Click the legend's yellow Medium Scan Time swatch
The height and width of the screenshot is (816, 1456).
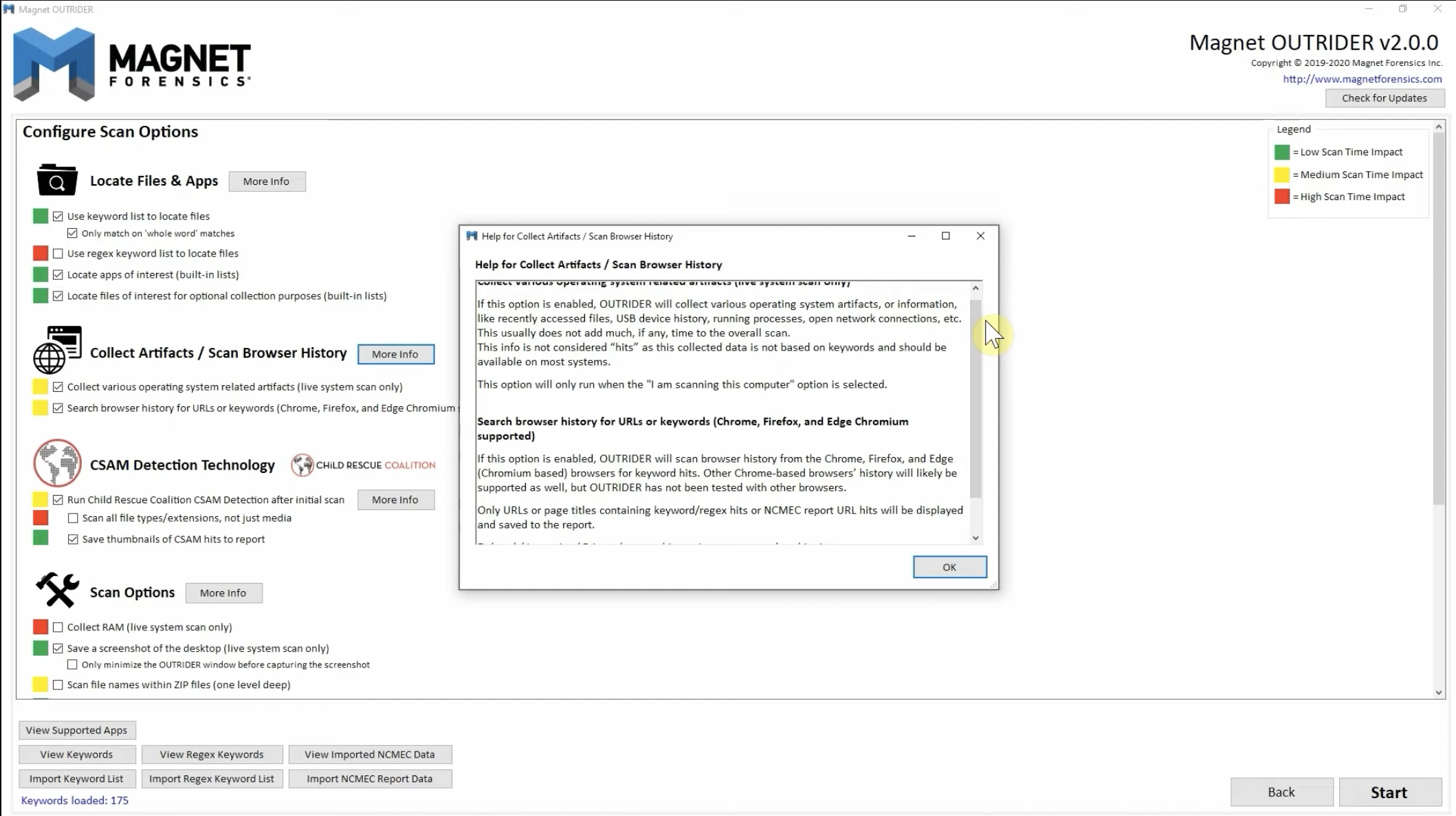click(1282, 175)
